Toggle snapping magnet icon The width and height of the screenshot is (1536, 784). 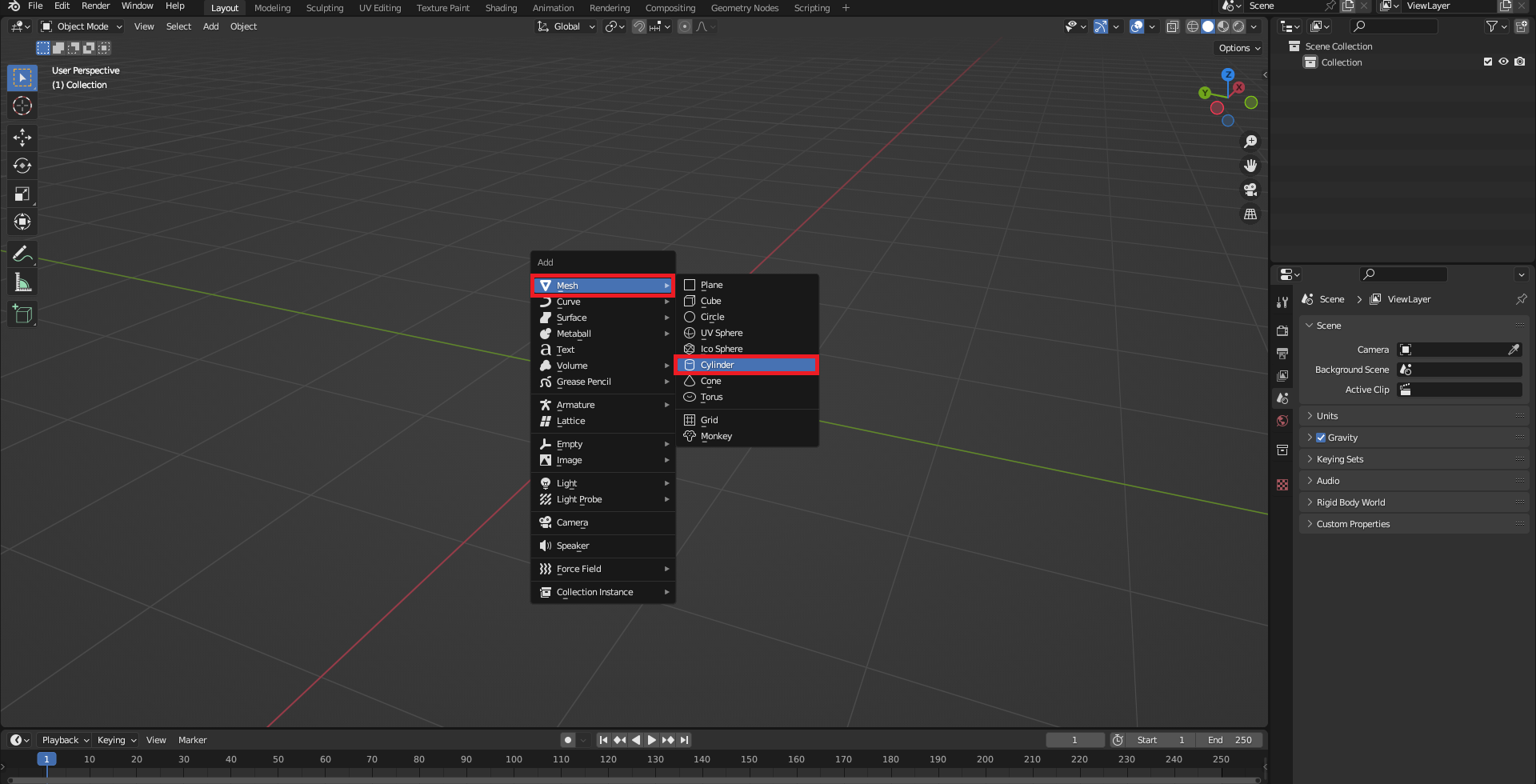click(x=639, y=26)
